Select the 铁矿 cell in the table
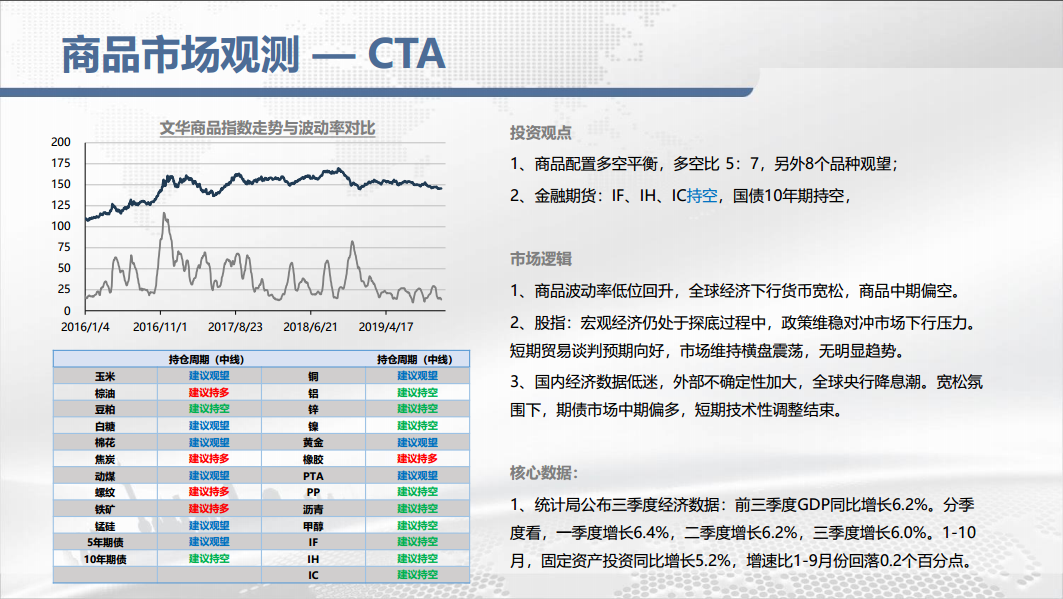The image size is (1063, 599). pyautogui.click(x=105, y=509)
